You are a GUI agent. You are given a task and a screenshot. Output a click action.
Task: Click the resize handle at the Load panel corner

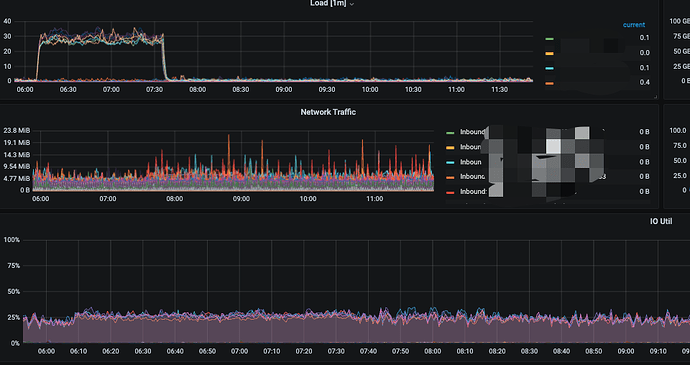tap(655, 97)
